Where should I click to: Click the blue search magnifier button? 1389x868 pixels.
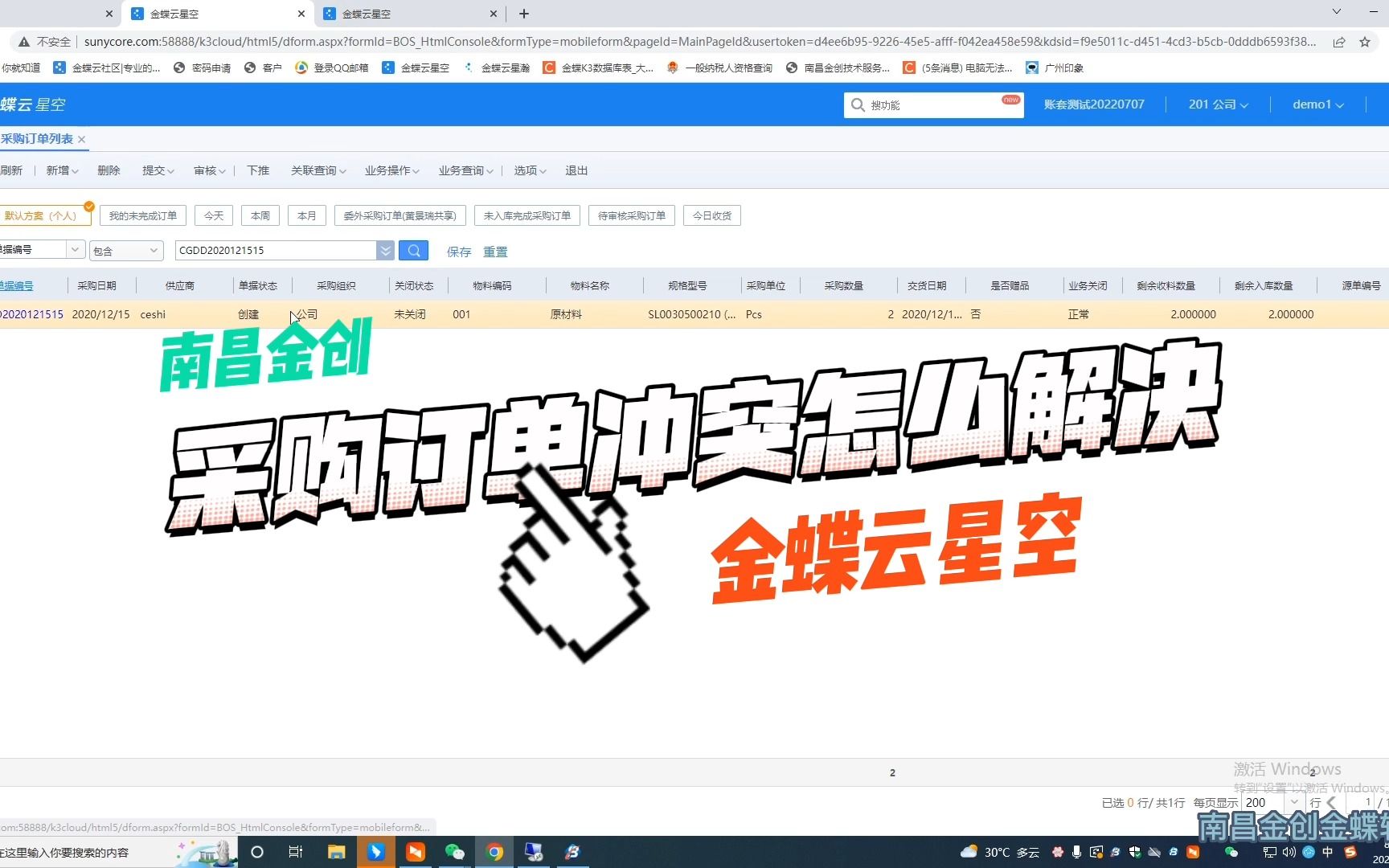[413, 250]
